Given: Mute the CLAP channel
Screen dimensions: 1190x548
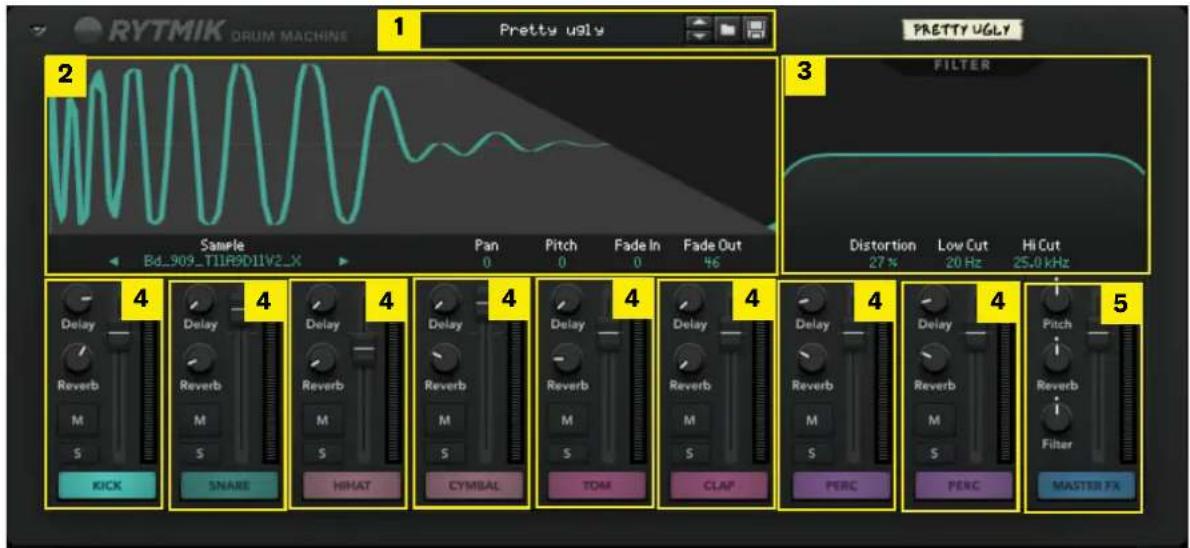Looking at the screenshot, I should click(x=689, y=420).
